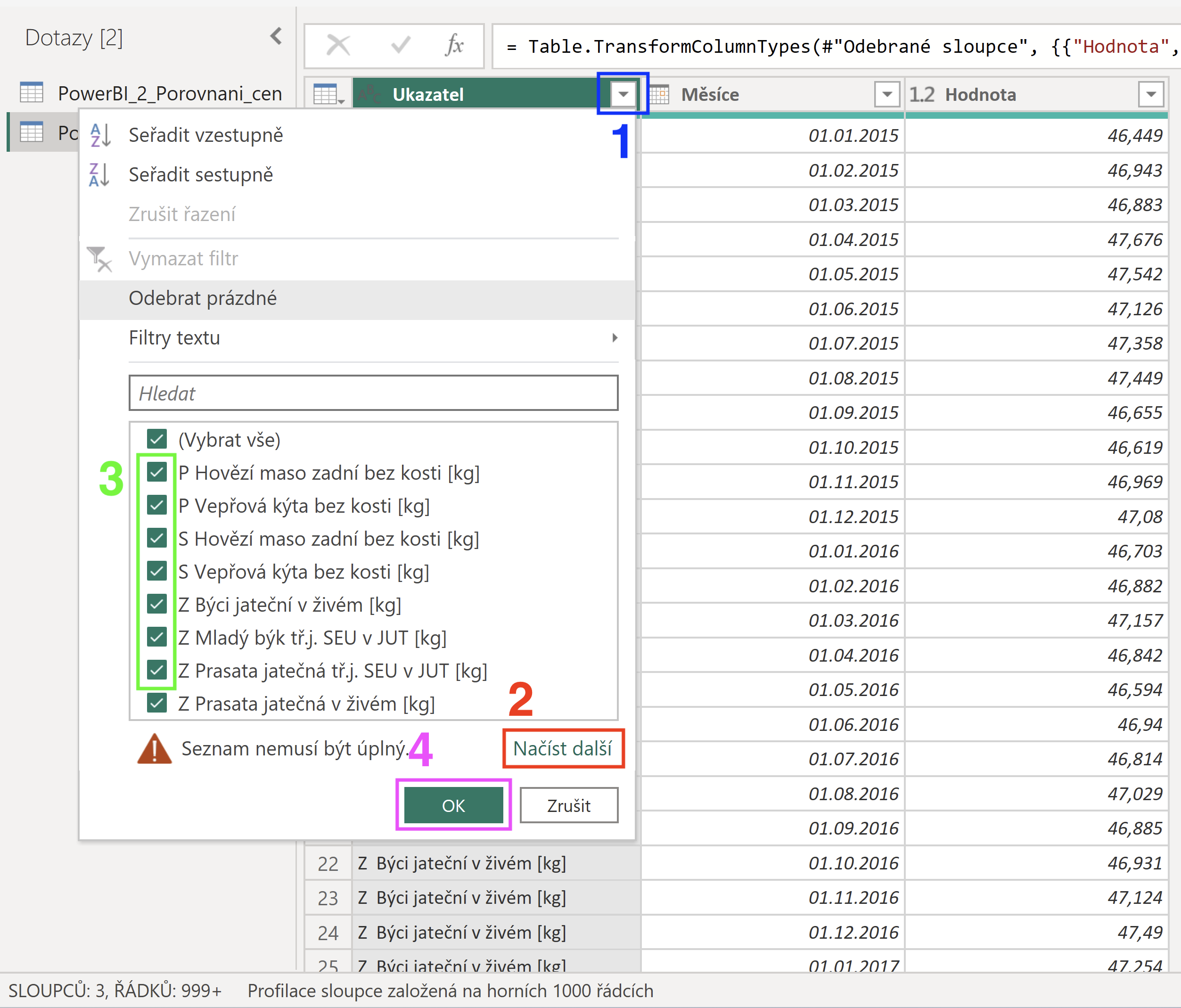Click the warning triangle icon
The image size is (1181, 1008).
tap(155, 749)
